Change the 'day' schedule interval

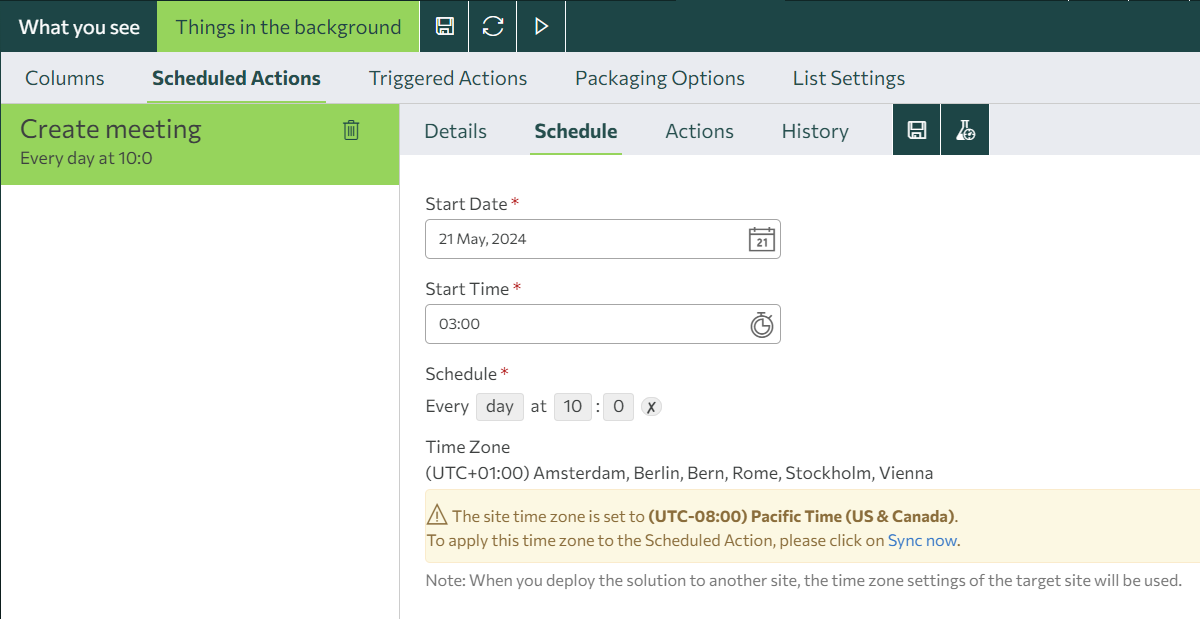pyautogui.click(x=500, y=406)
